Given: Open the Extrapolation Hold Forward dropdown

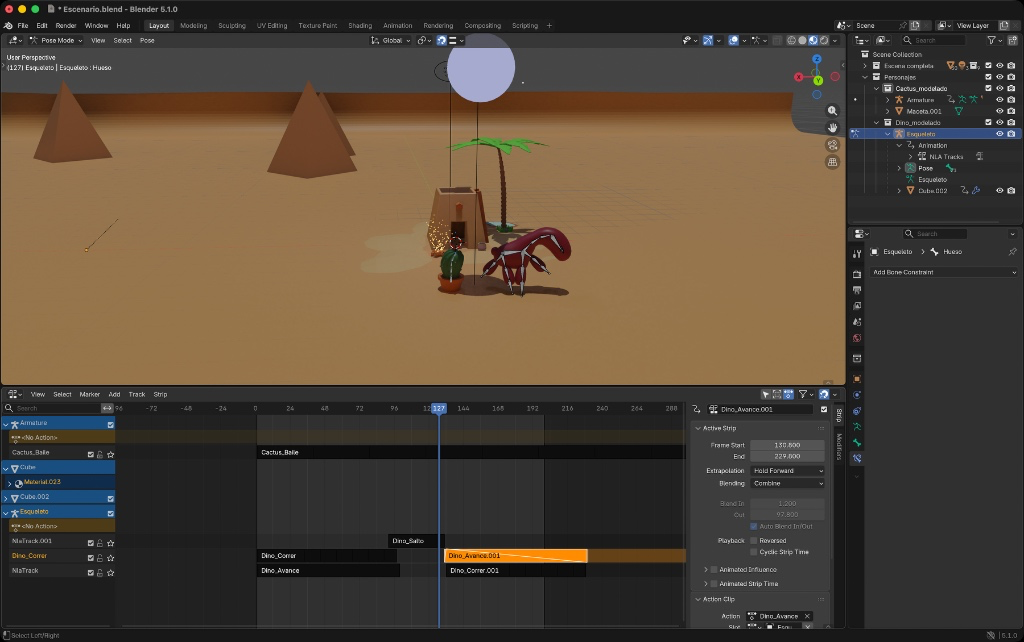Looking at the screenshot, I should point(787,471).
